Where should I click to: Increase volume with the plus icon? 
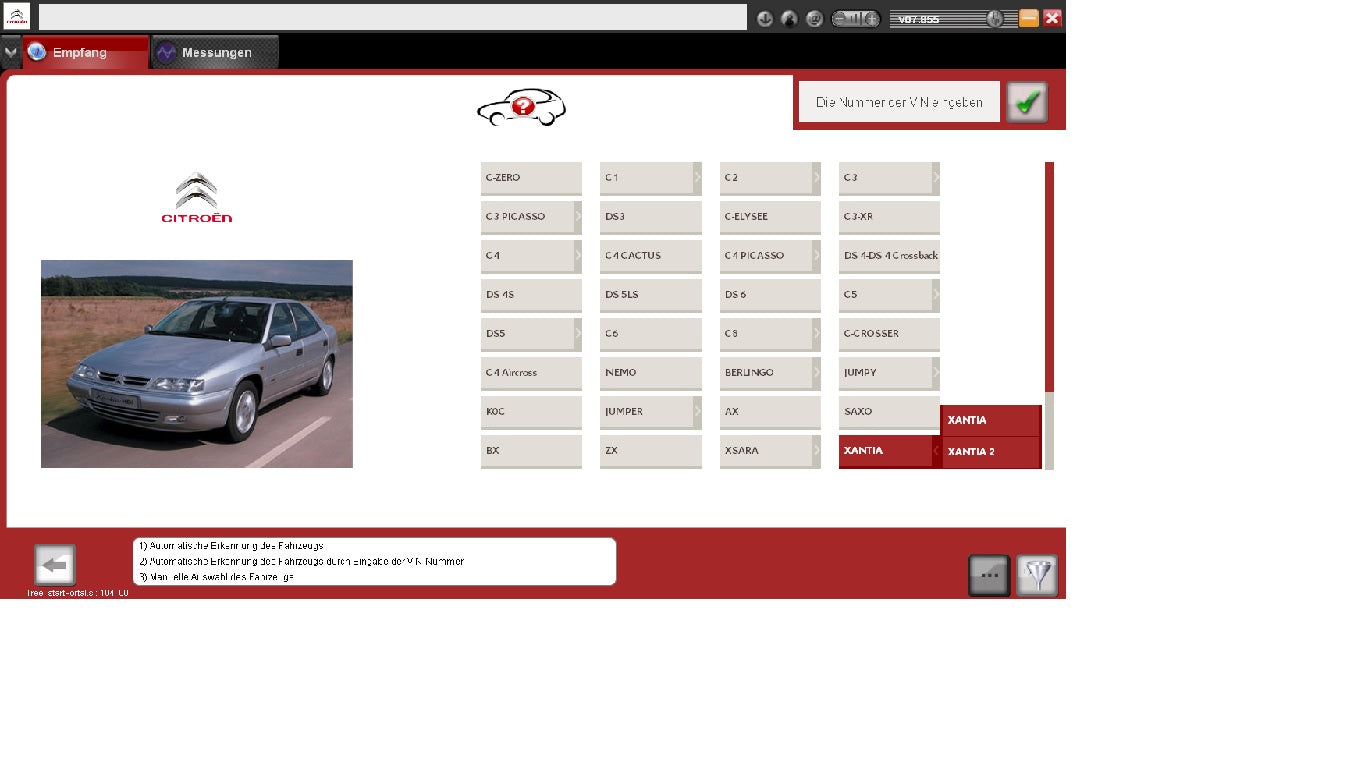pos(871,18)
